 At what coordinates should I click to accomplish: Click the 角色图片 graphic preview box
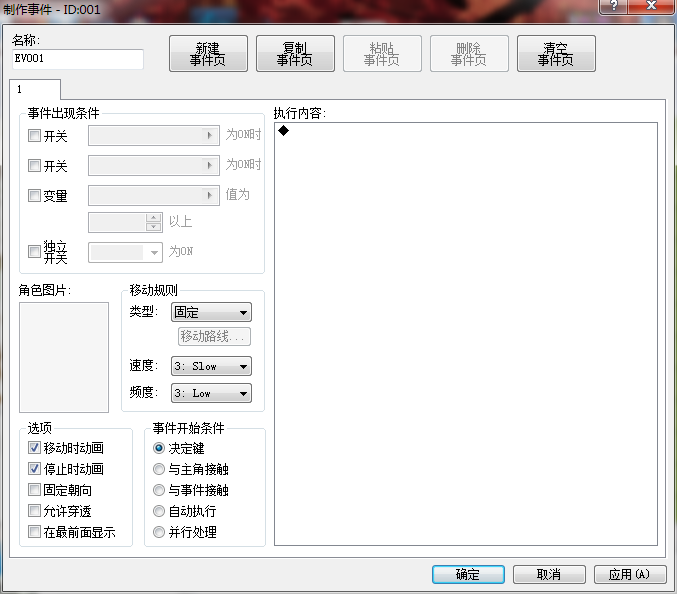click(64, 357)
